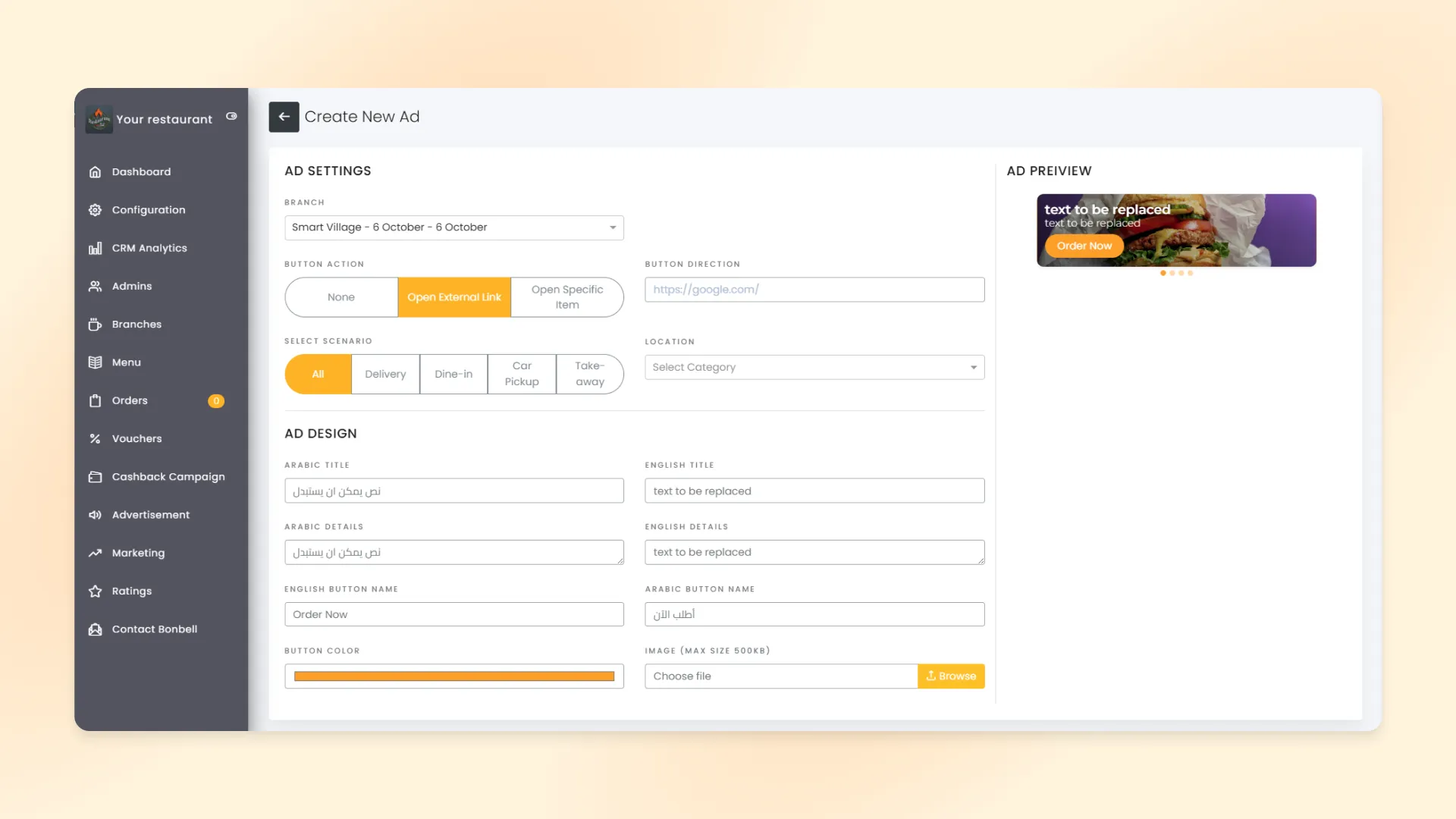Click the Cashback Campaign wallet icon

tap(95, 477)
